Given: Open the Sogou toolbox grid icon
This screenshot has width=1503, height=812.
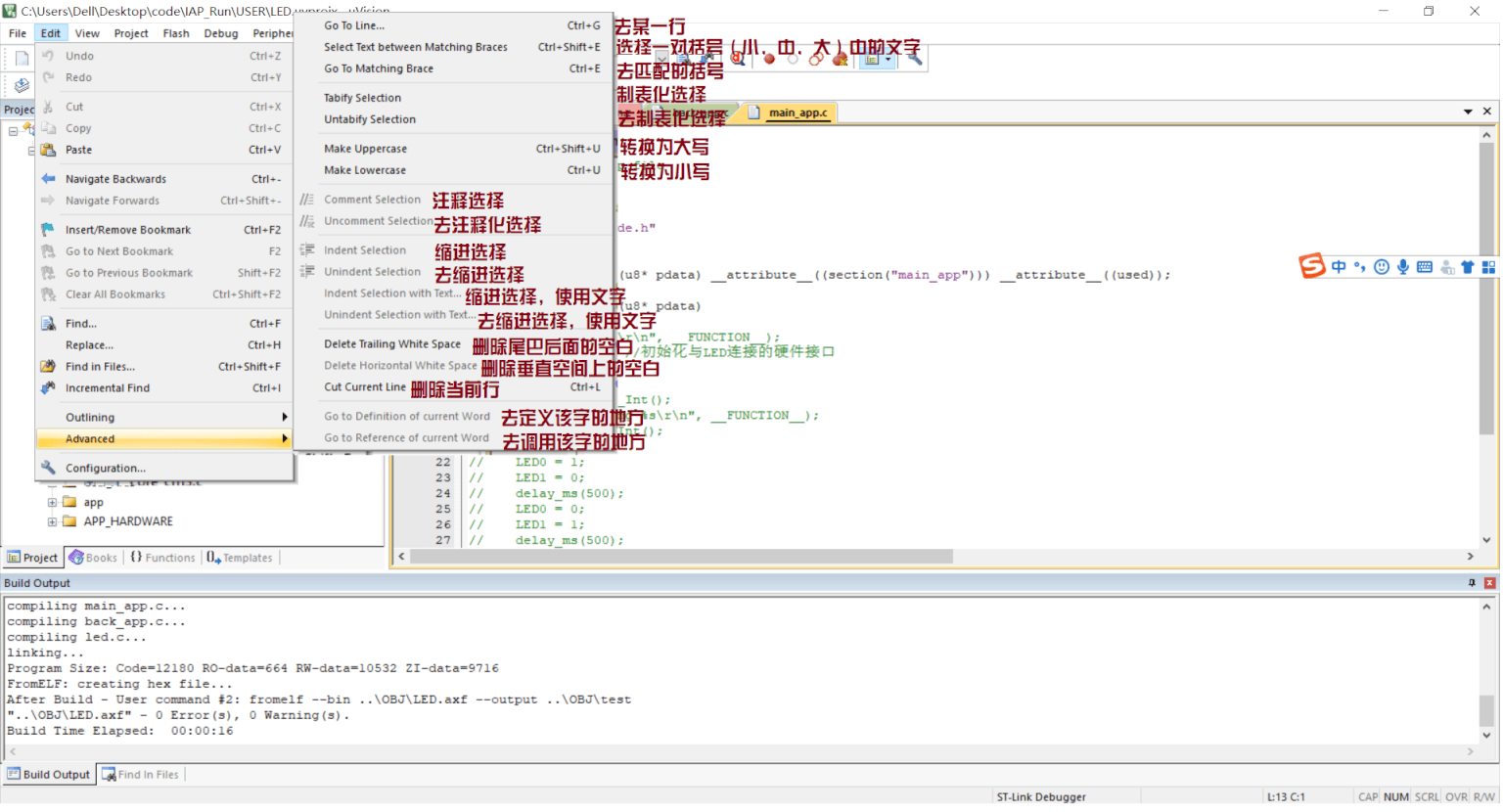Looking at the screenshot, I should pyautogui.click(x=1488, y=267).
